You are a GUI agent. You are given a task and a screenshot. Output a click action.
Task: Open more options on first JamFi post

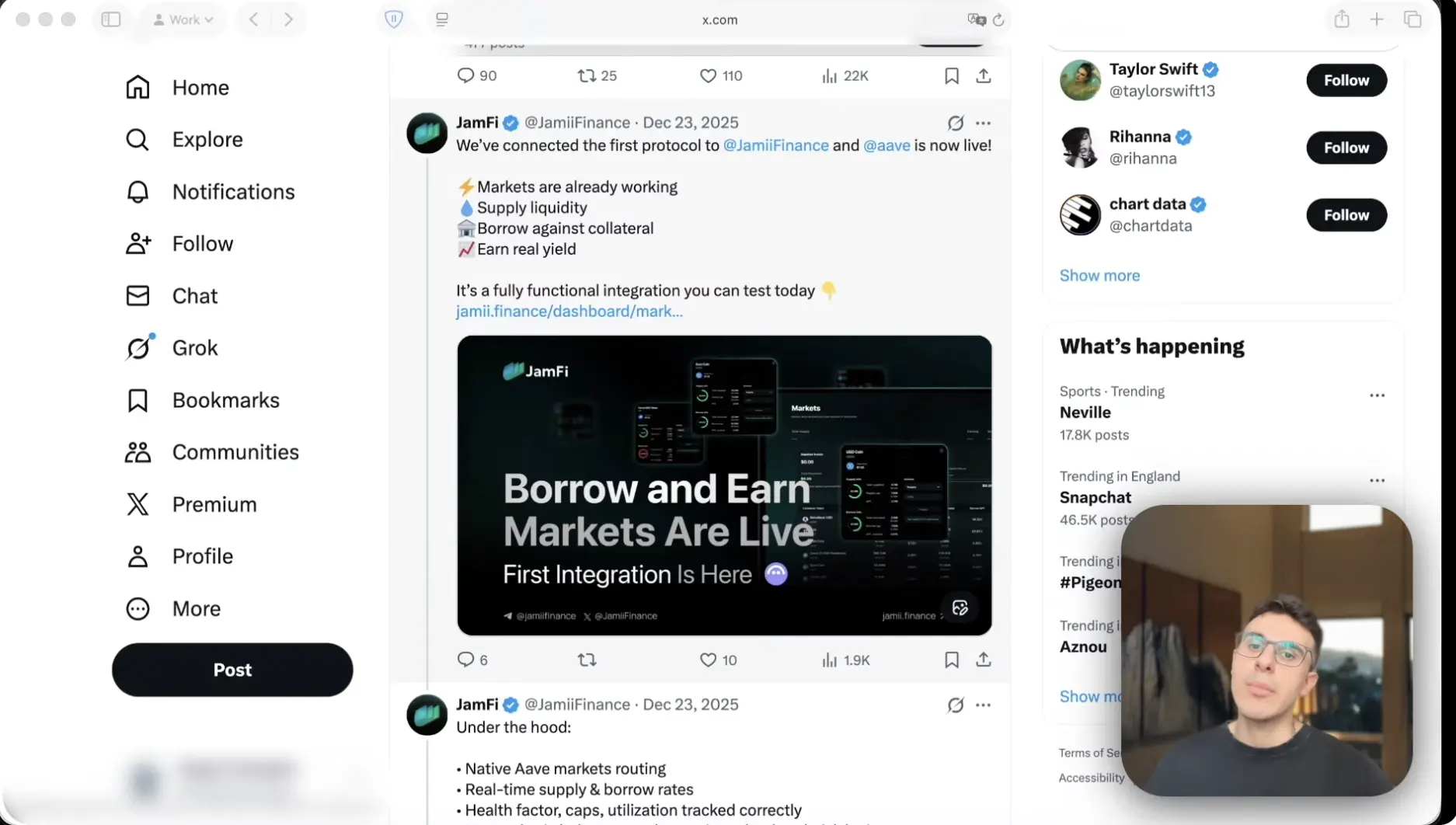tap(984, 123)
